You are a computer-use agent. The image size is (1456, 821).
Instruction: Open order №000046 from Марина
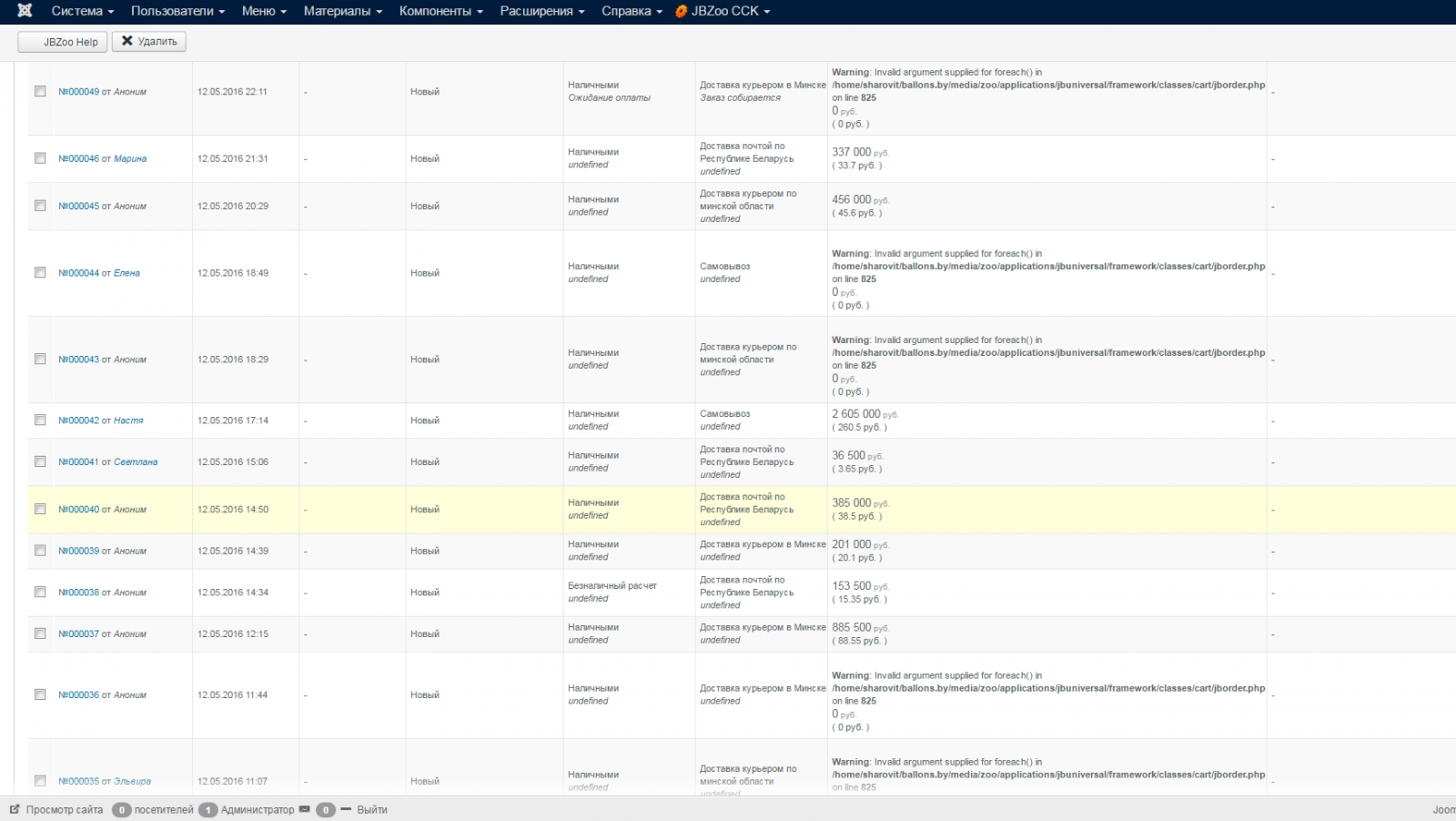tap(102, 158)
